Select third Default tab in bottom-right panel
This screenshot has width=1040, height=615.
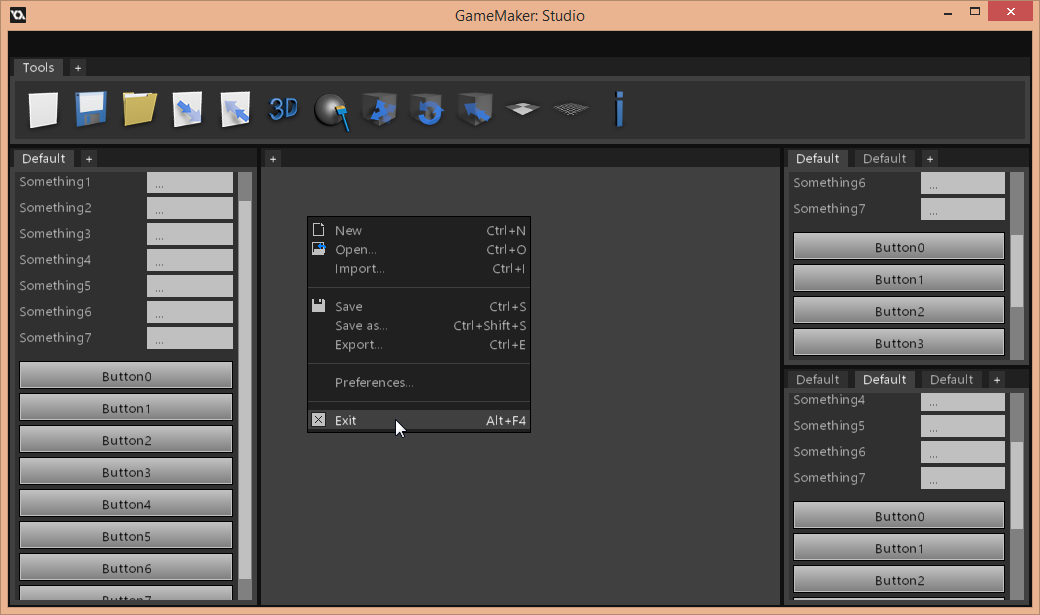tap(951, 379)
